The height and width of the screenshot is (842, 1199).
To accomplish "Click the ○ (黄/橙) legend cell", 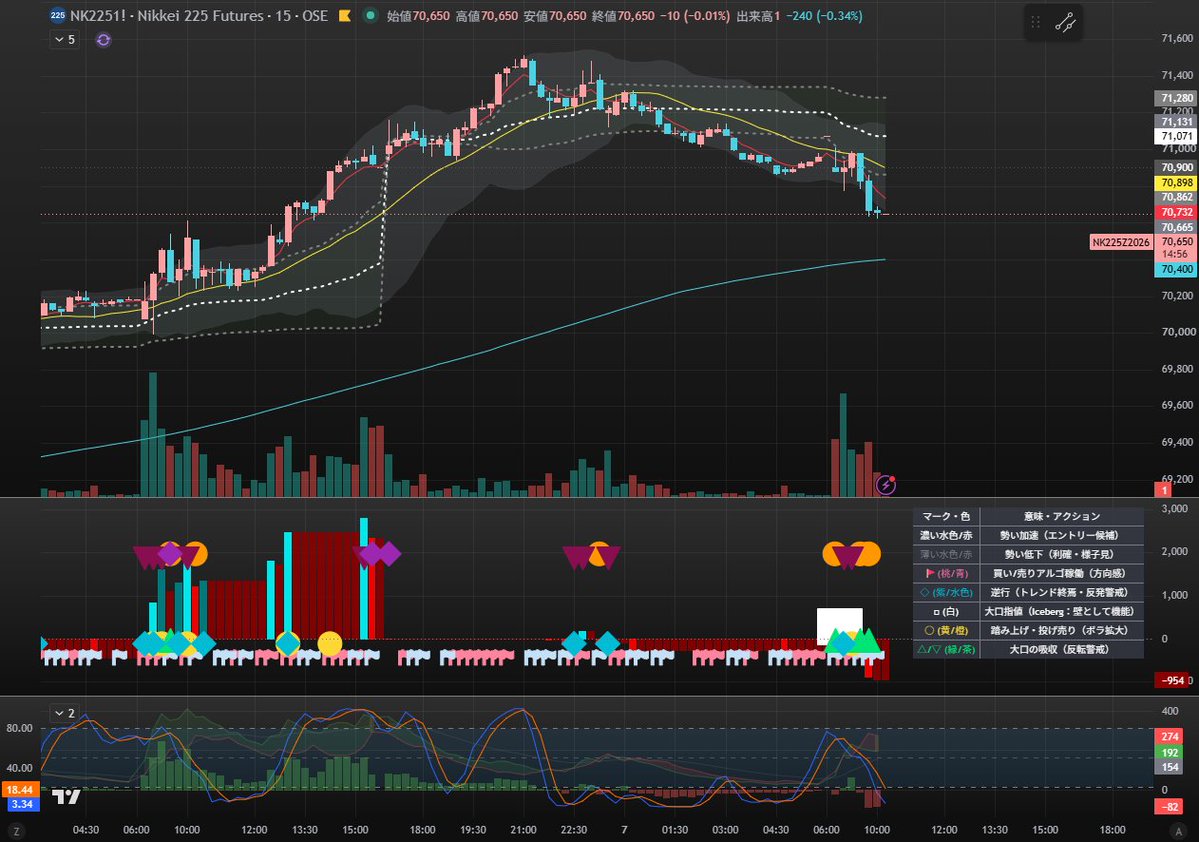I will point(946,631).
